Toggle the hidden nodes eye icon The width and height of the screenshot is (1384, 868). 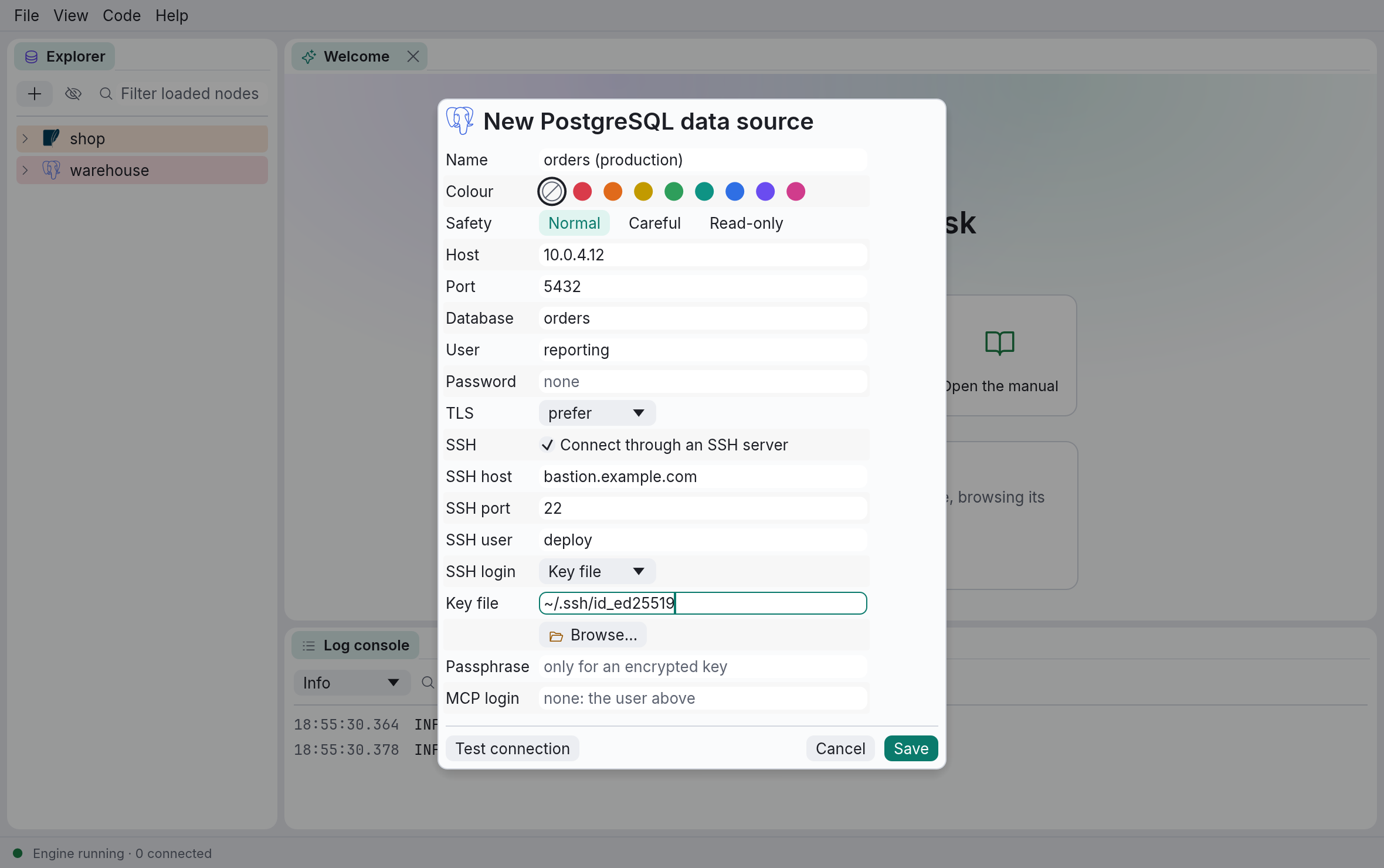click(x=73, y=94)
